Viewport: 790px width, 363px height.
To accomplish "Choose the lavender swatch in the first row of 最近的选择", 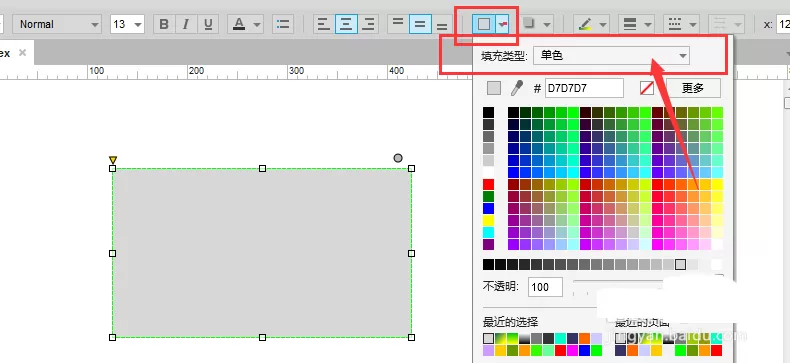I will (597, 338).
